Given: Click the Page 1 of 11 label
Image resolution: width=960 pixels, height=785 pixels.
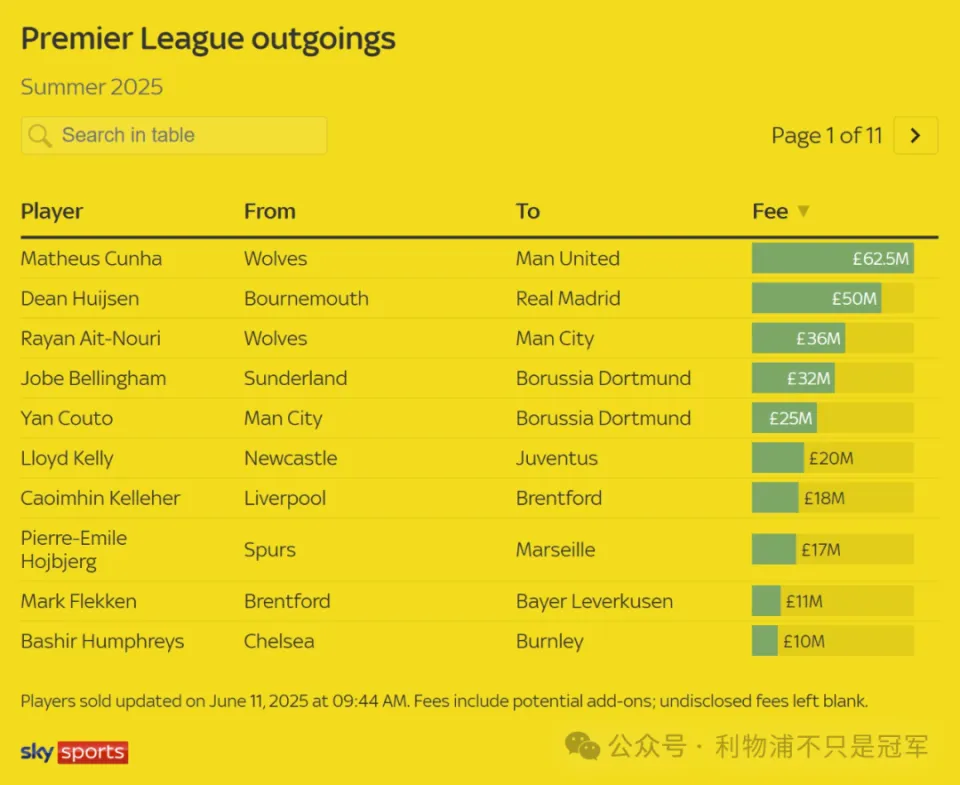Looking at the screenshot, I should coord(827,135).
